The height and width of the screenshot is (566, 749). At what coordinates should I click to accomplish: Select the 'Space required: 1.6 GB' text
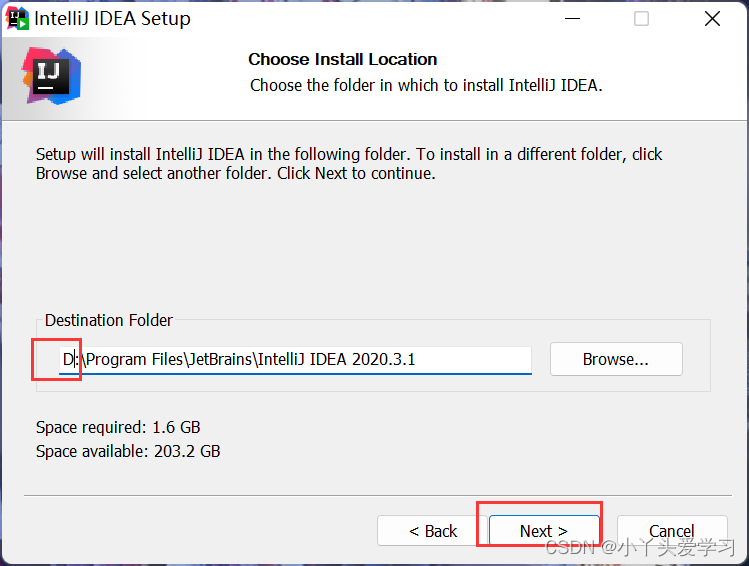pos(118,427)
